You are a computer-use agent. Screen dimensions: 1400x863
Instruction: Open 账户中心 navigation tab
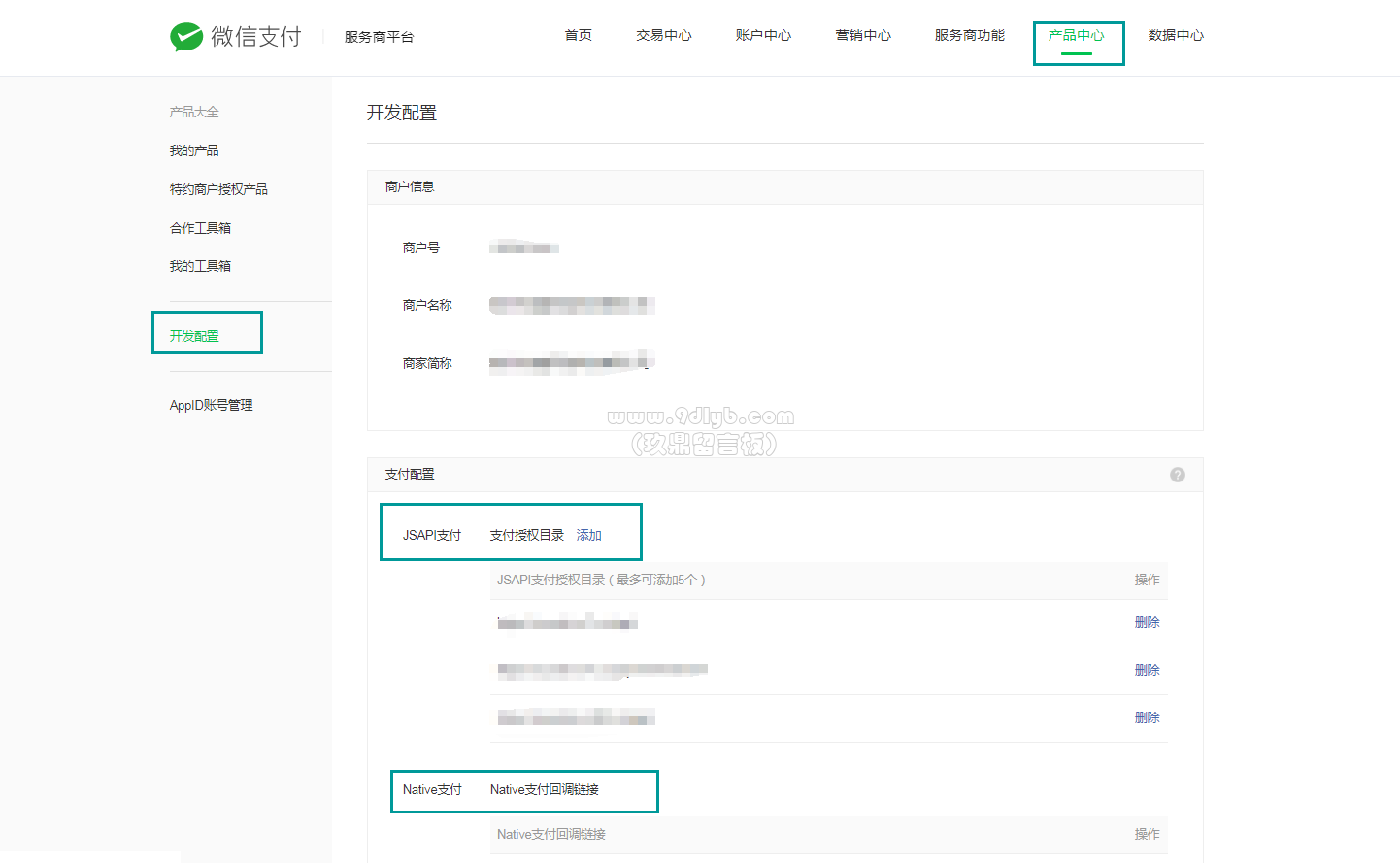tap(763, 35)
